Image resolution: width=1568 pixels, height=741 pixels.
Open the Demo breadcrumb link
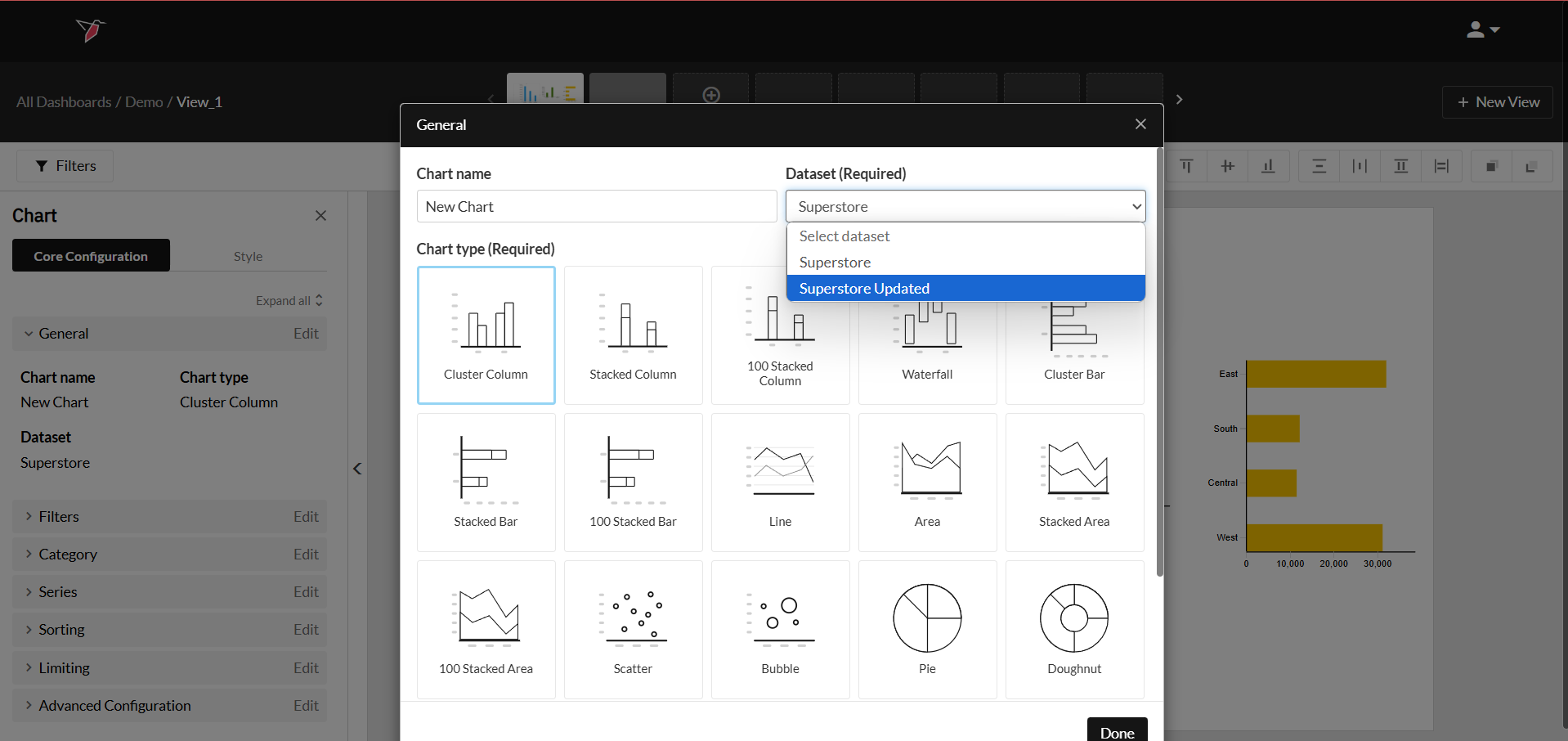coord(144,102)
